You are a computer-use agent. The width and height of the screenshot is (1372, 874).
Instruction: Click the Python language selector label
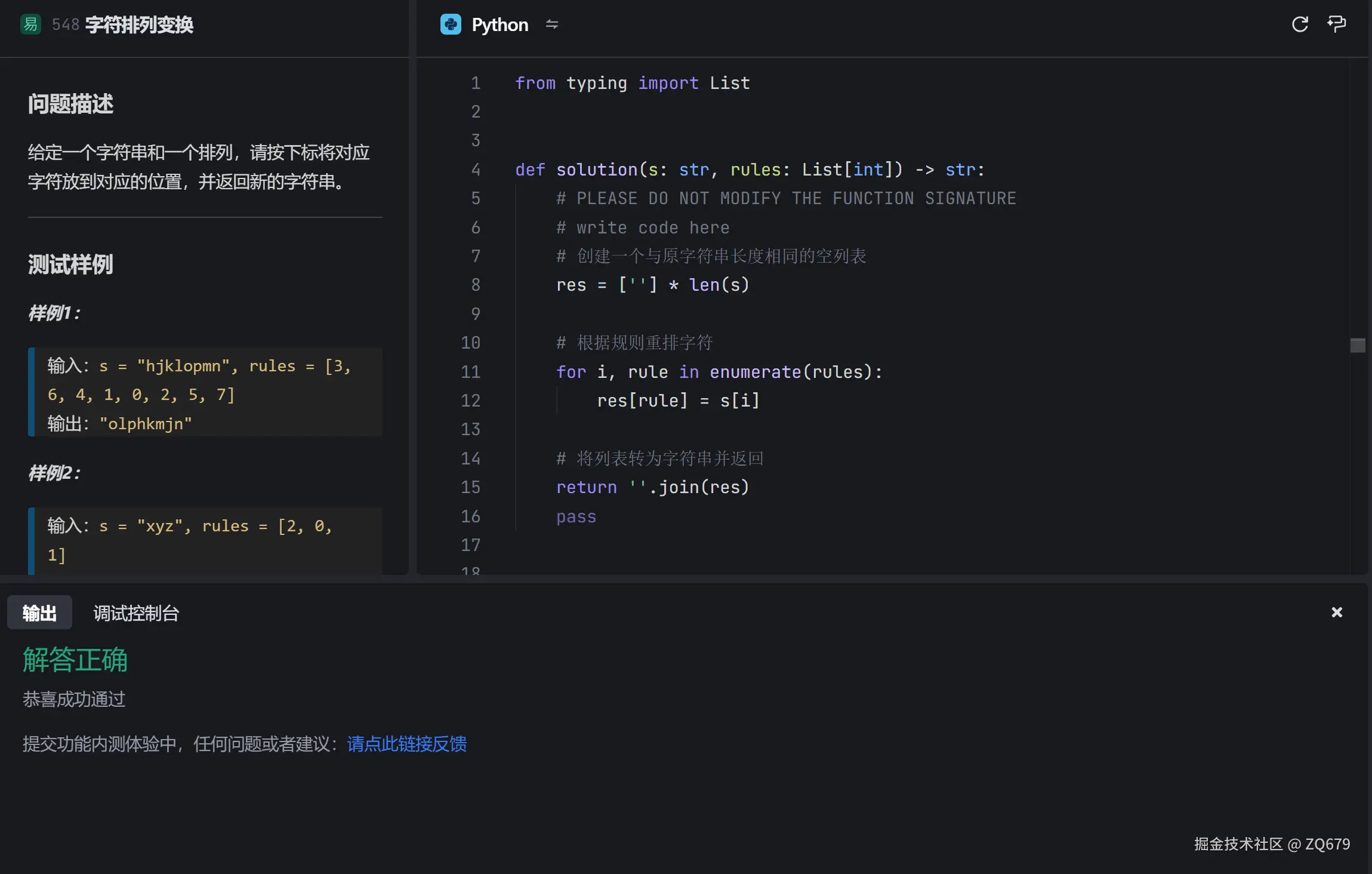tap(500, 24)
